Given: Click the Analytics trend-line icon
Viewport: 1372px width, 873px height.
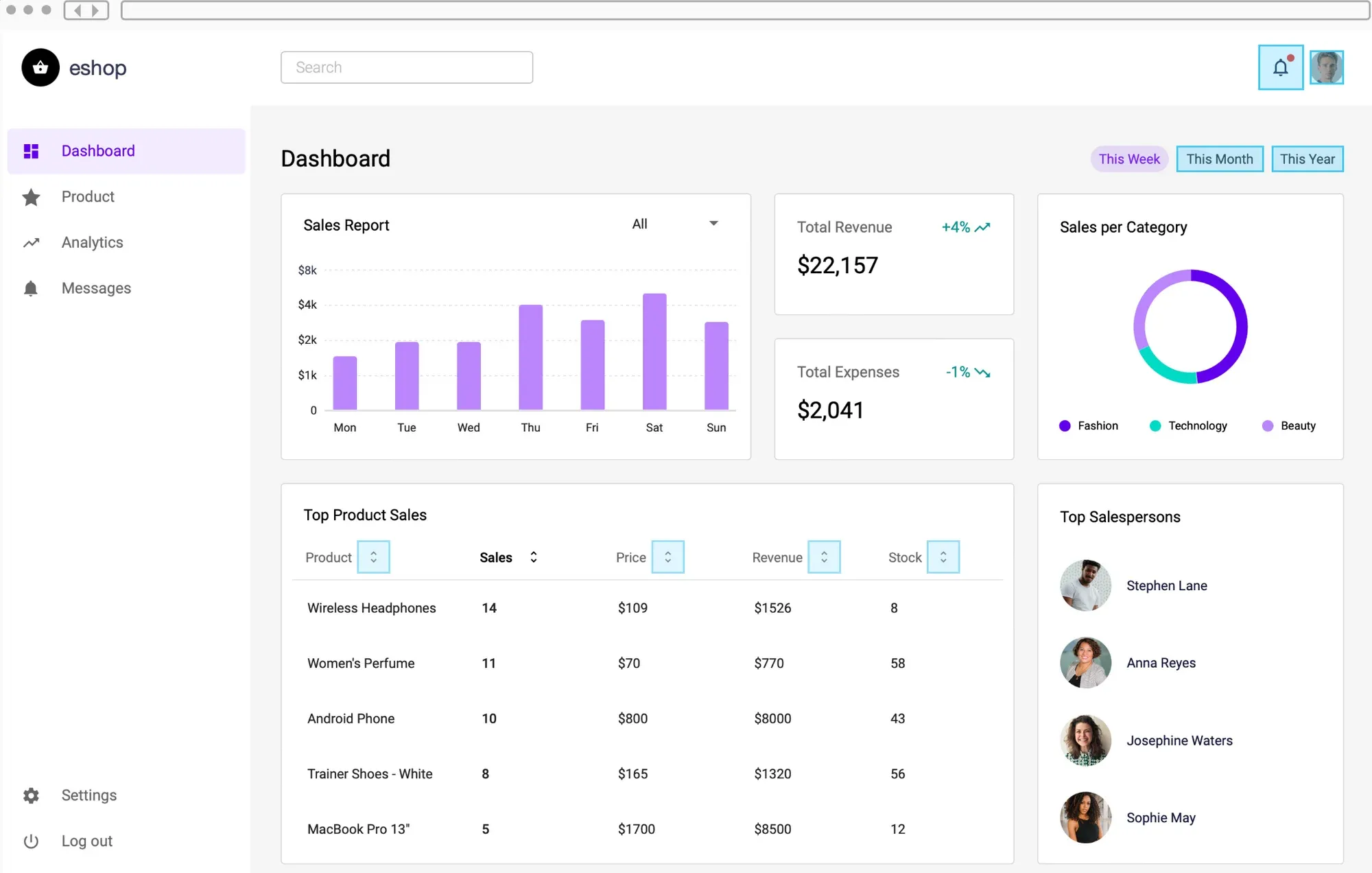Looking at the screenshot, I should [31, 243].
